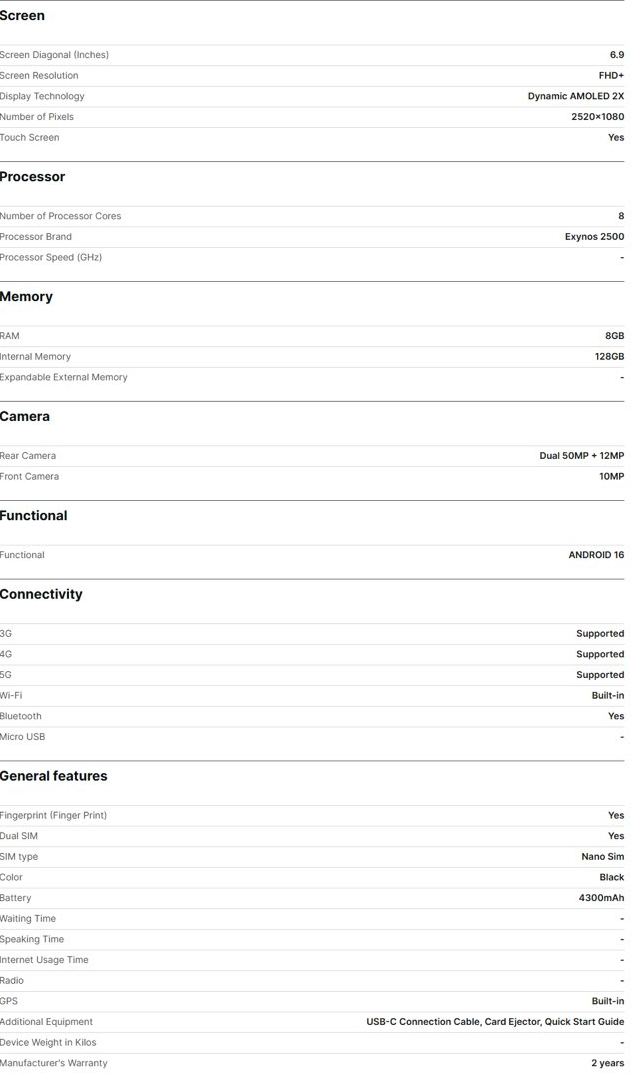Screen dimensions: 632x1081
Task: Select the Processor section heading
Action: click(32, 177)
